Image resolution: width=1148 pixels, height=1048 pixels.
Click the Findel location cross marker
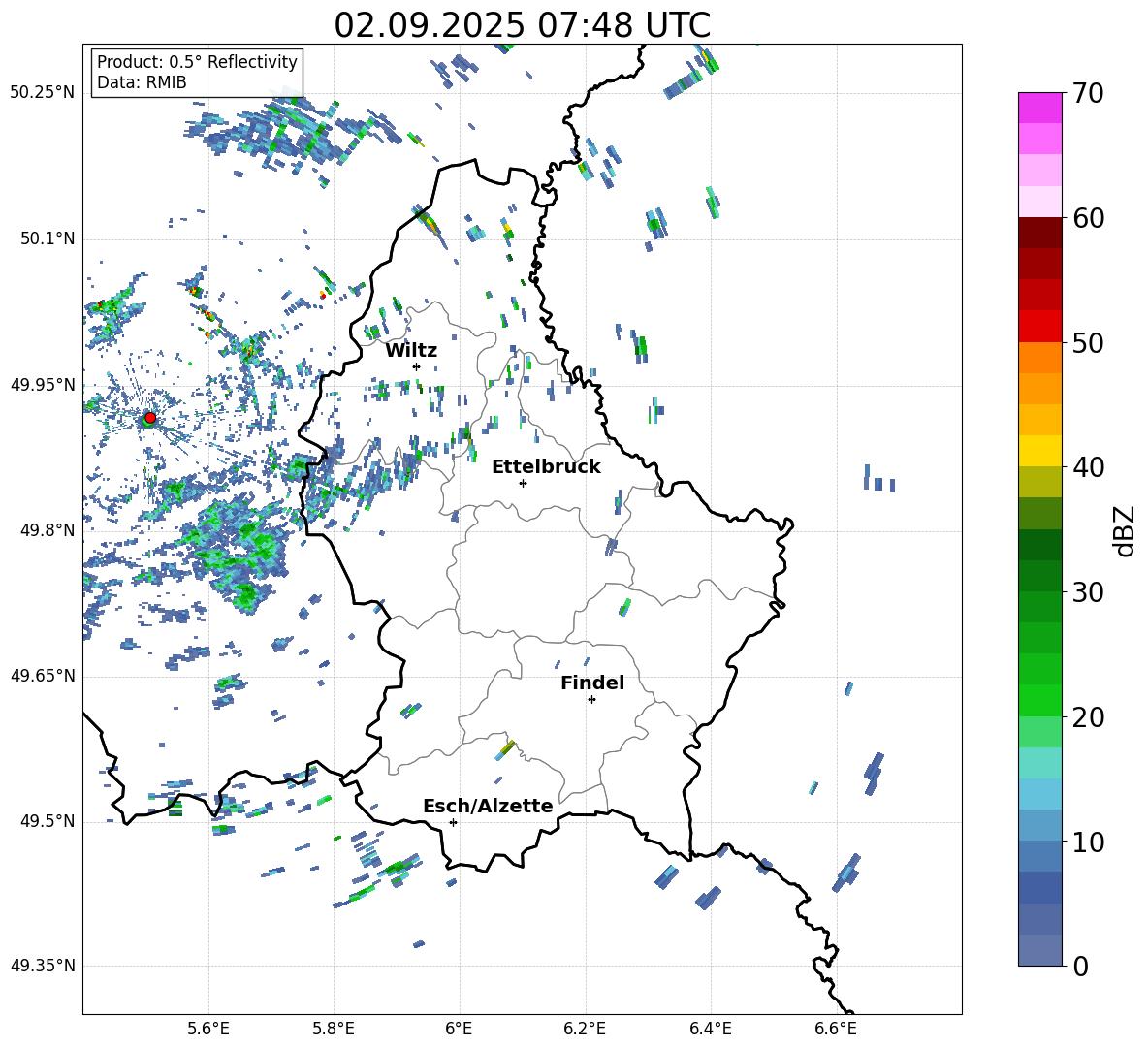591,700
